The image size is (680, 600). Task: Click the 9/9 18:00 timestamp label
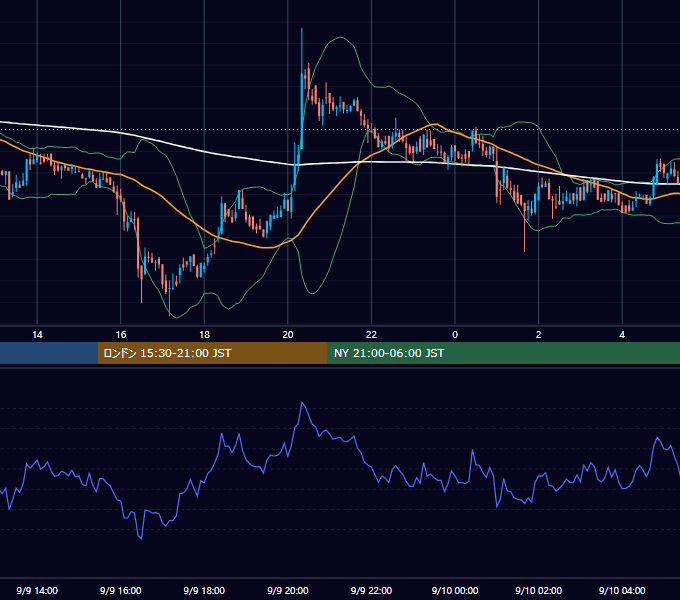[204, 590]
